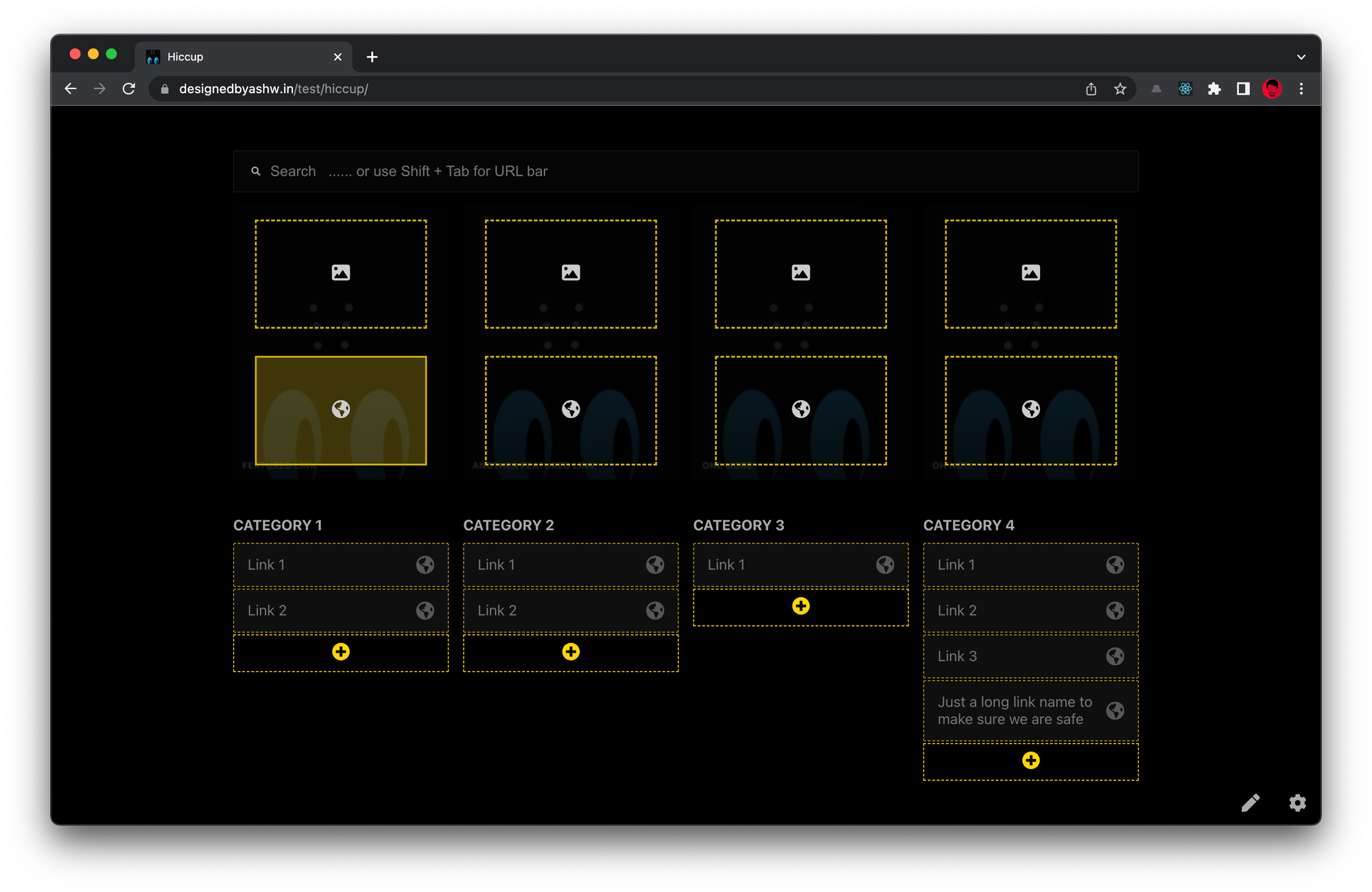The height and width of the screenshot is (892, 1372).
Task: Click the search input field
Action: 685,170
